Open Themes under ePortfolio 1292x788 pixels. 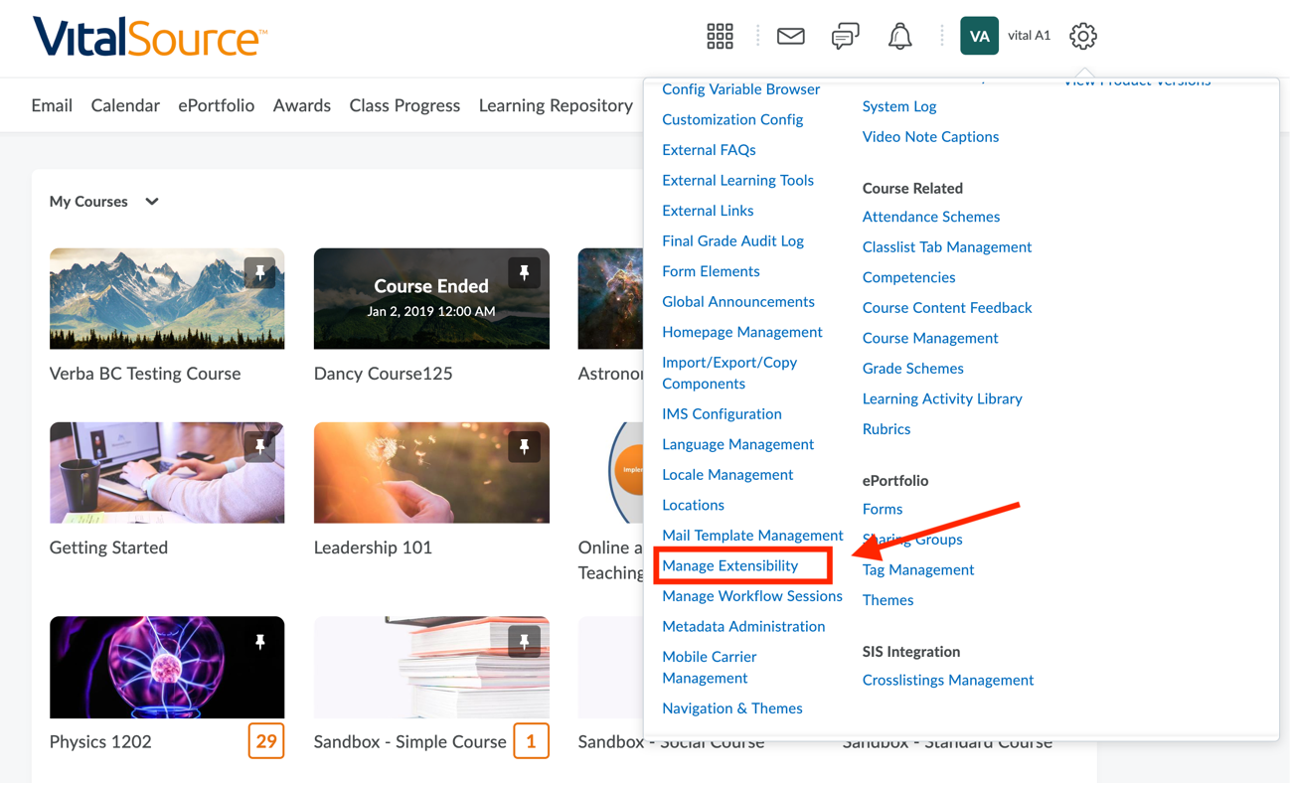pos(888,601)
